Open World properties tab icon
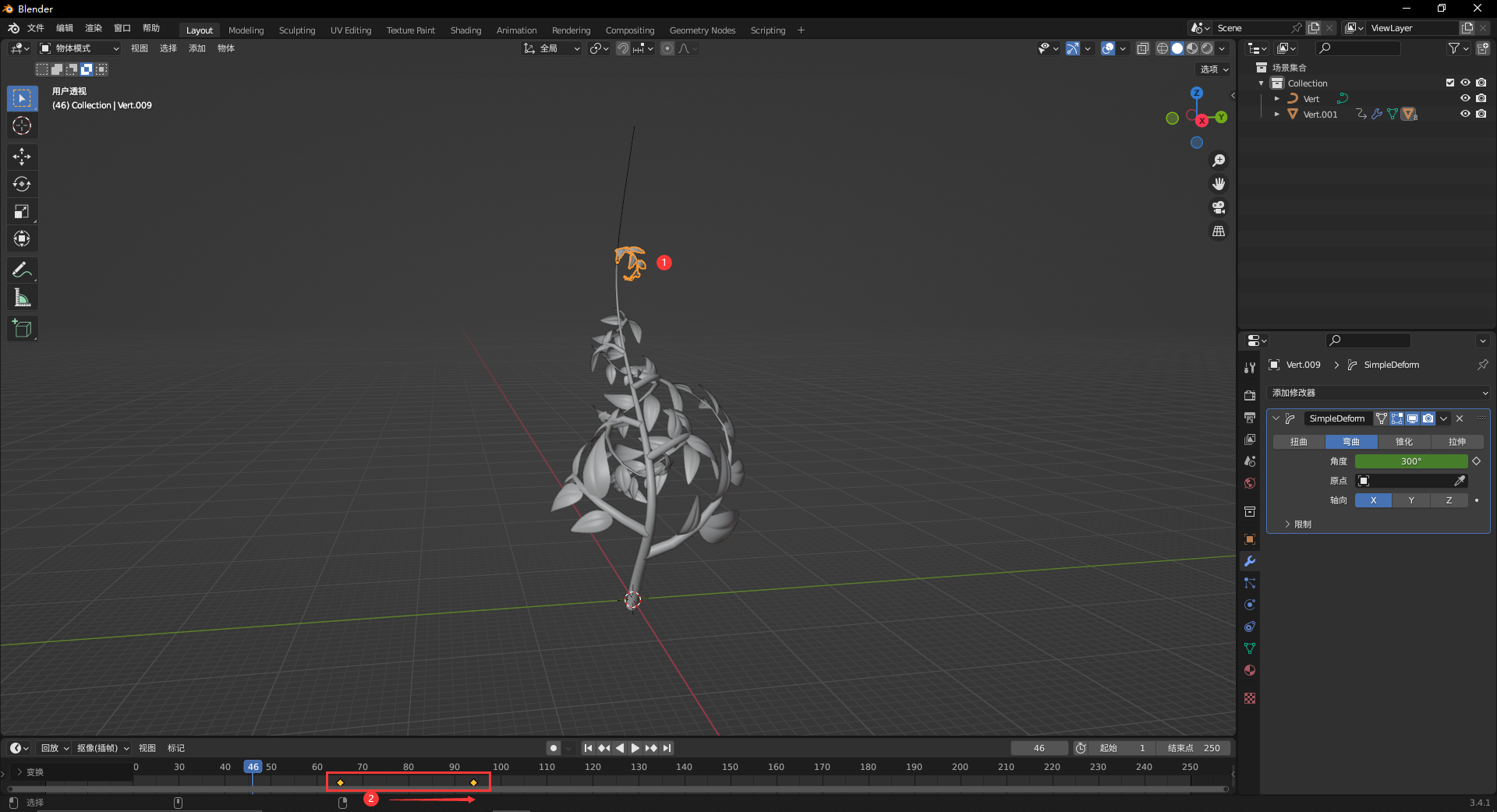 [1250, 483]
